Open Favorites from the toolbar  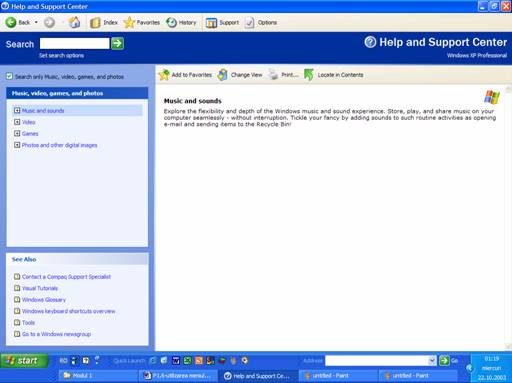point(141,22)
